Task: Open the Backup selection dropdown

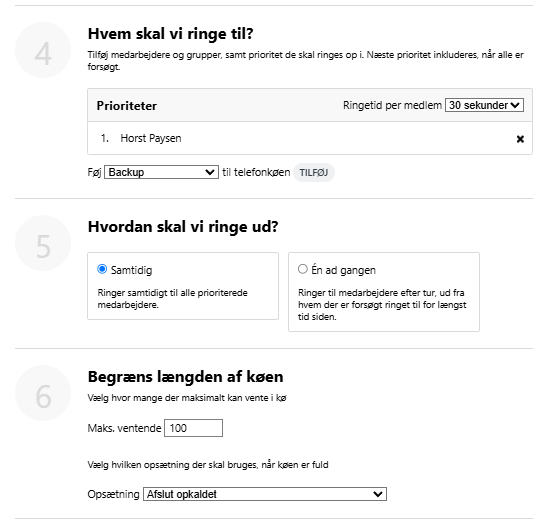Action: [161, 172]
